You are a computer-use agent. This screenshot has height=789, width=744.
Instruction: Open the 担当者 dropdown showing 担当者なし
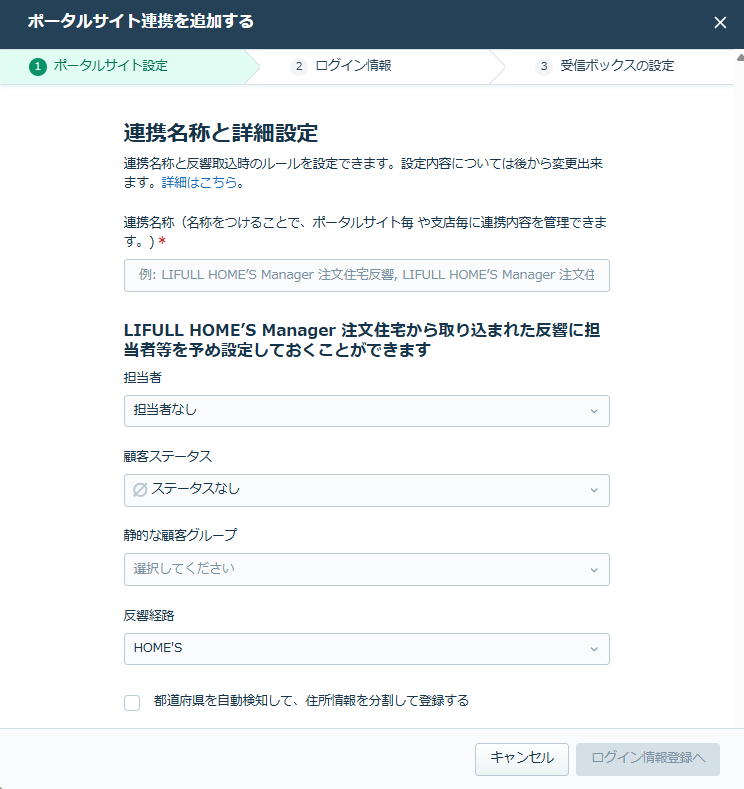click(367, 411)
